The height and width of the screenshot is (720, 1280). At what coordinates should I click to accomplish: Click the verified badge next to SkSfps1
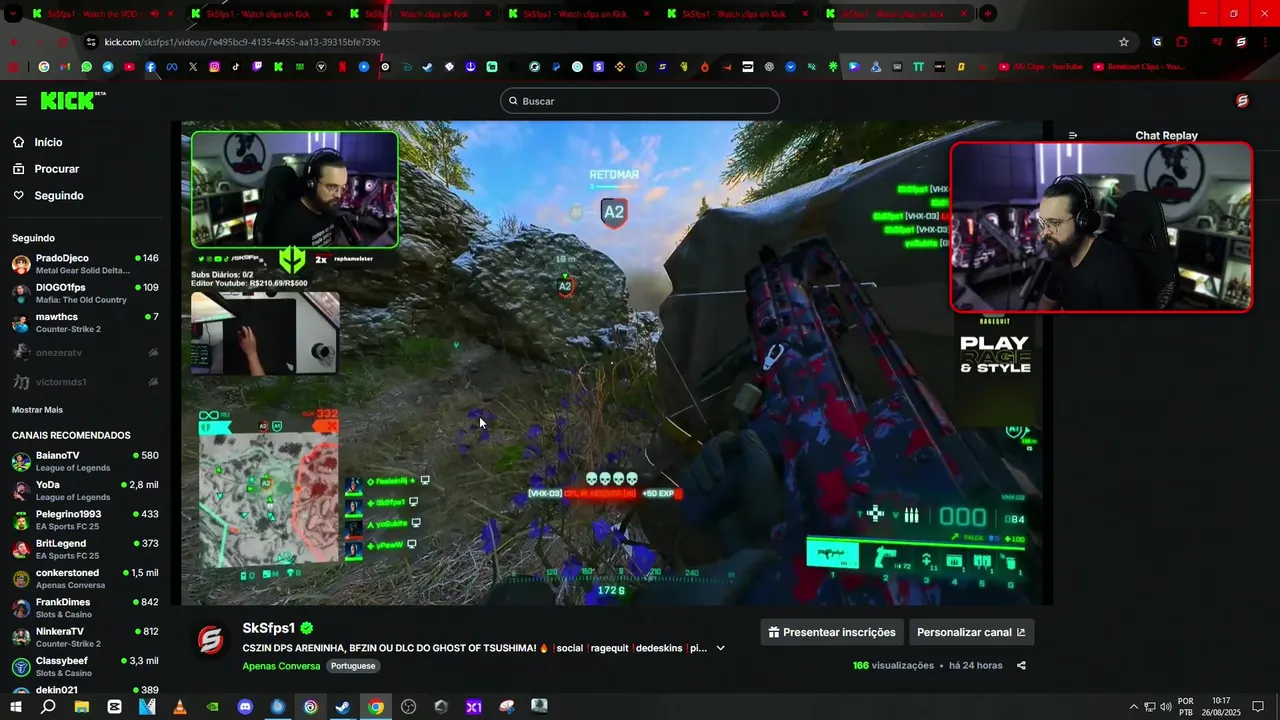click(307, 628)
